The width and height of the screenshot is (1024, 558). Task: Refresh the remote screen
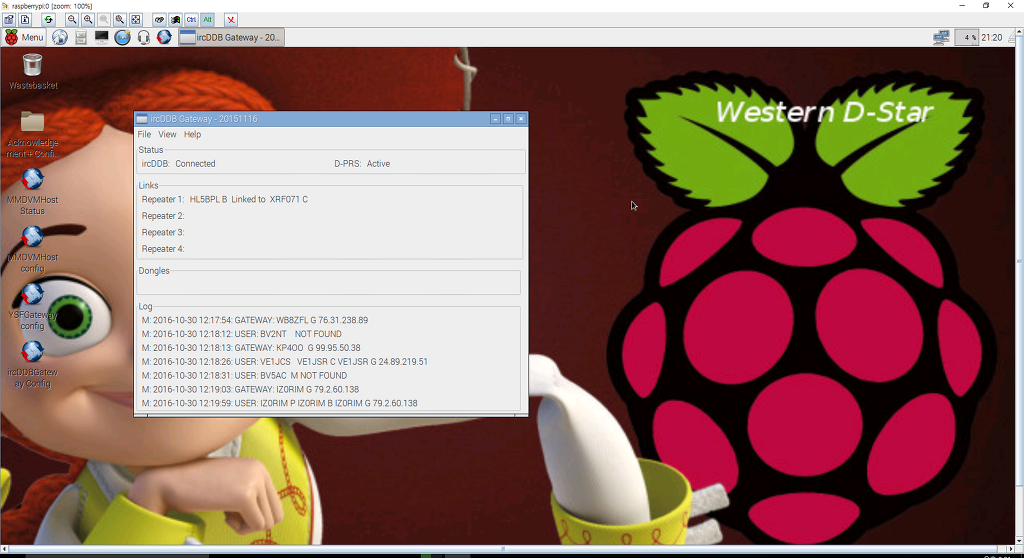click(48, 20)
